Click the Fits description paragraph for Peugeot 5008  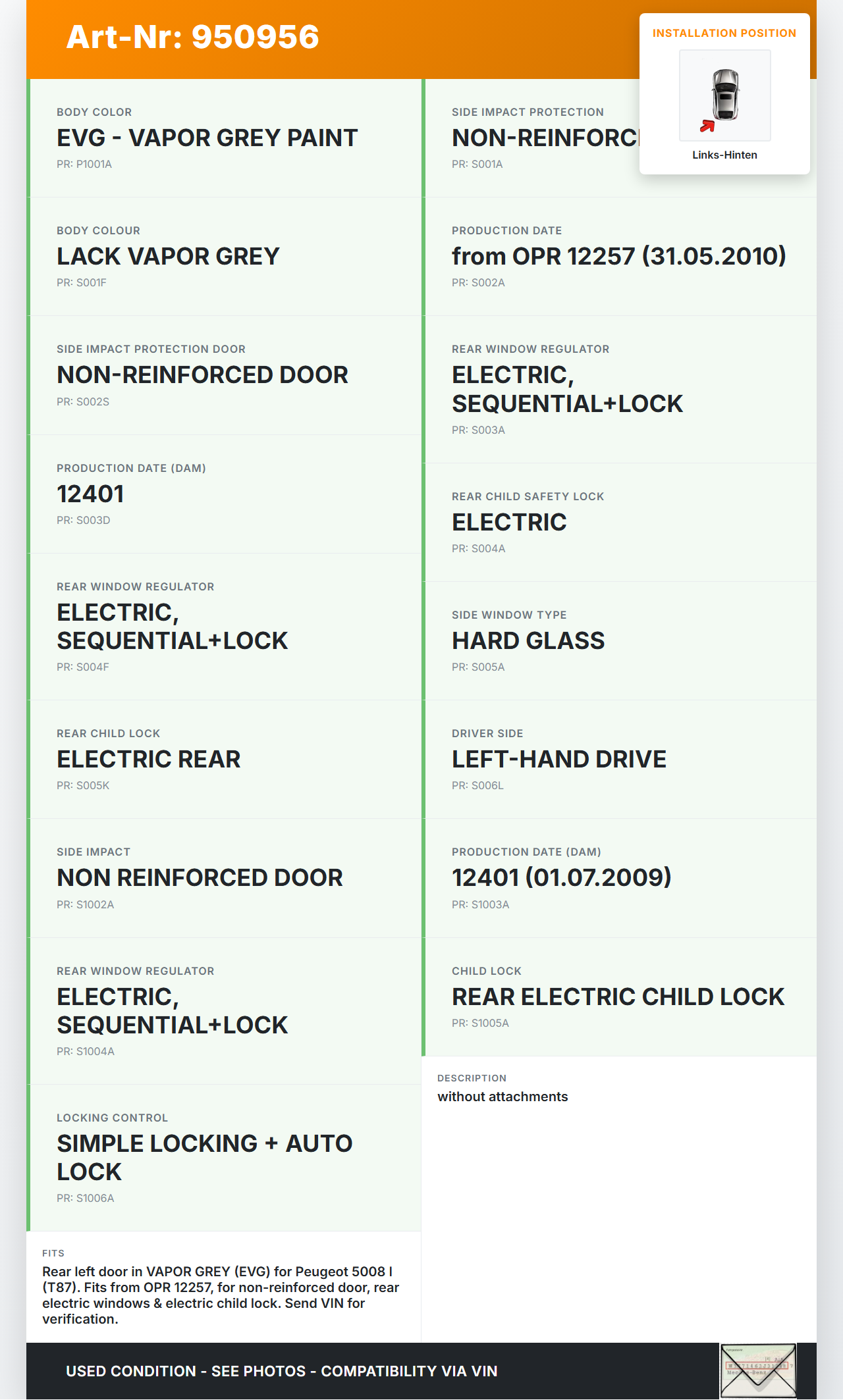[221, 1295]
